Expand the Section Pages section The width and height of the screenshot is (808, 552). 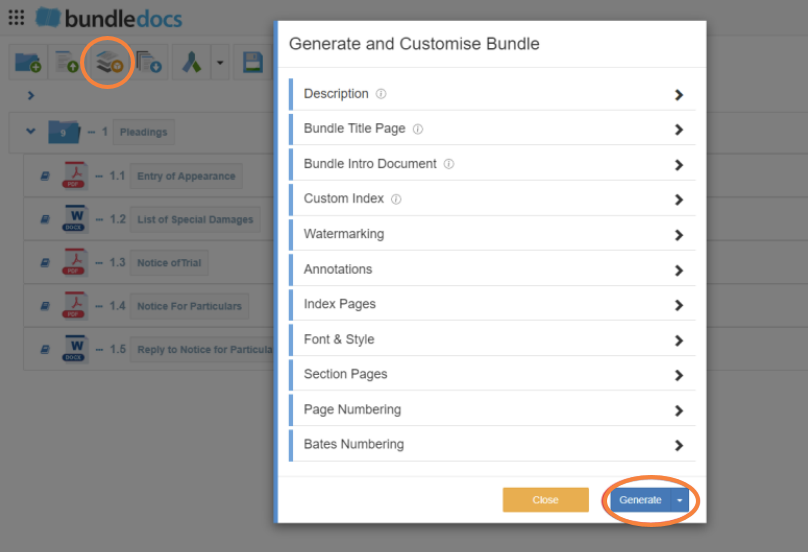[x=492, y=374]
